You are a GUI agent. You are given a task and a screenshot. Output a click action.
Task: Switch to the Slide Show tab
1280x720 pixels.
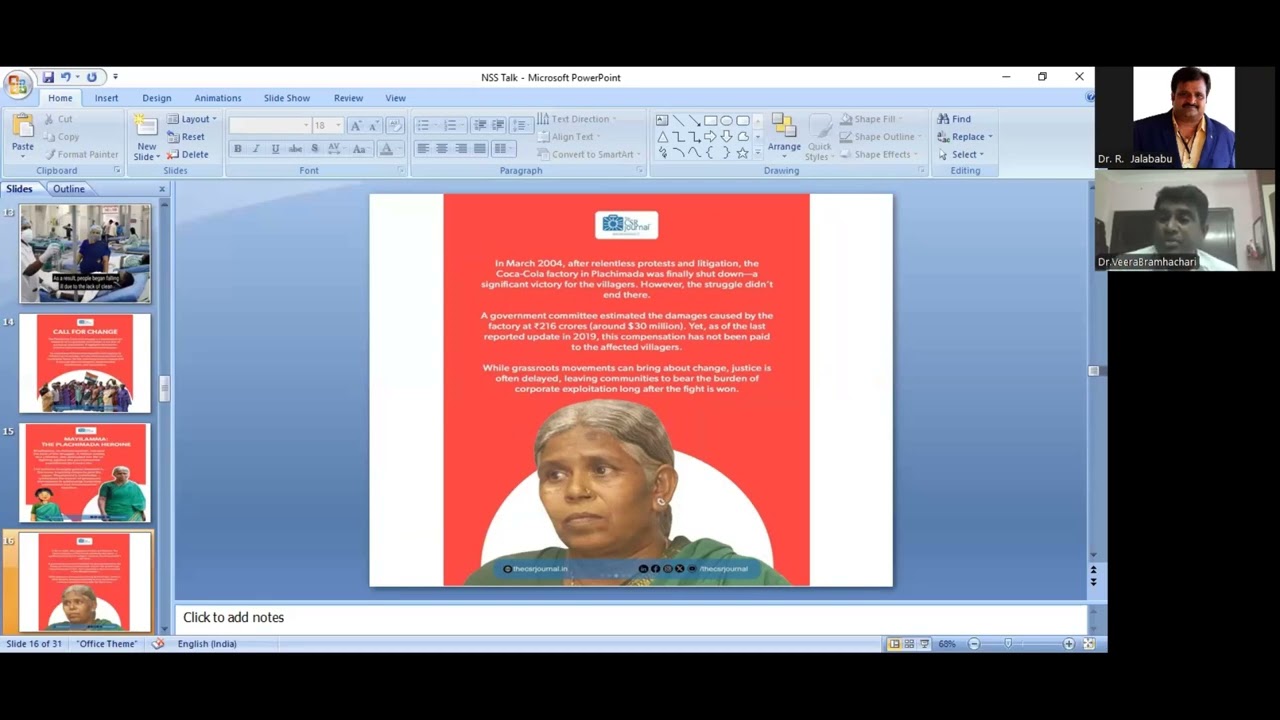point(287,98)
